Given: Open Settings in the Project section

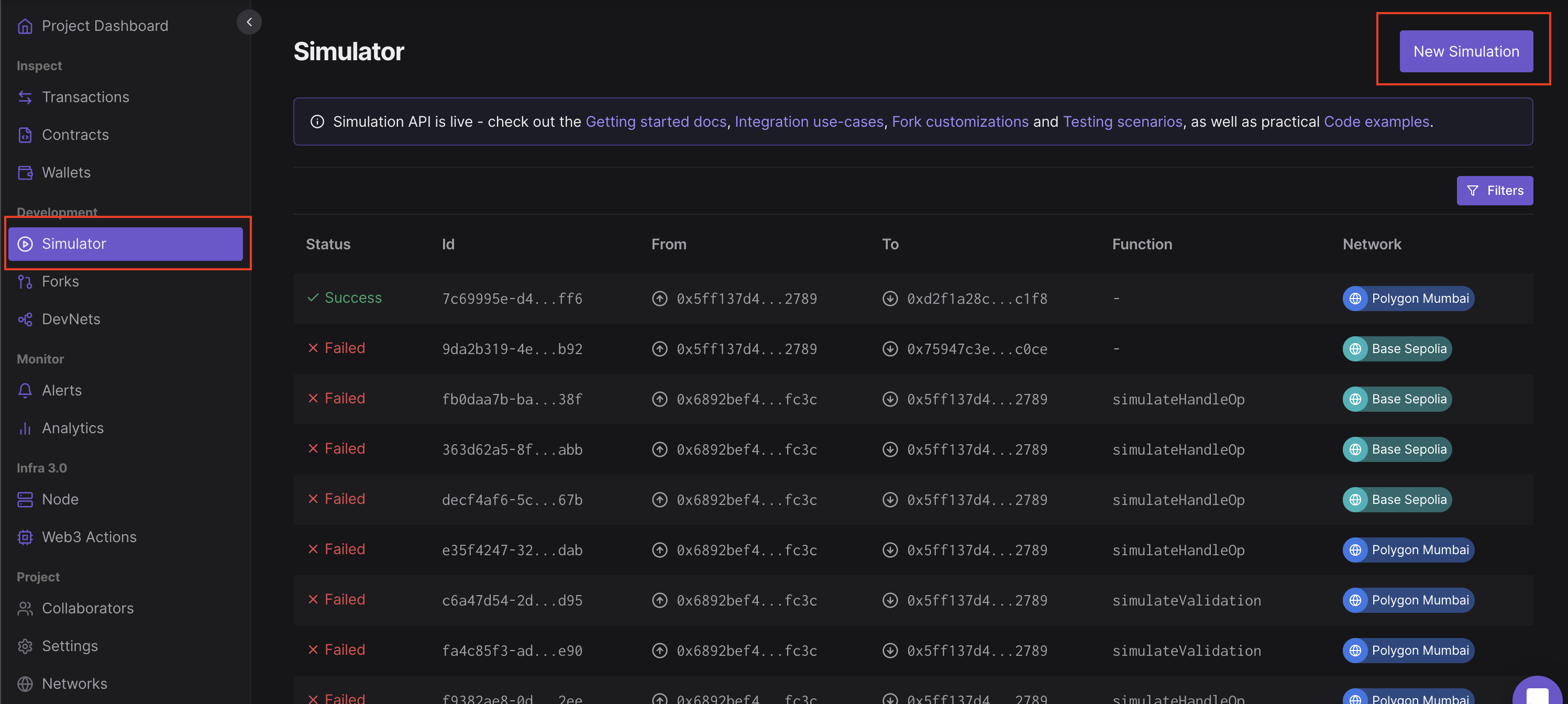Looking at the screenshot, I should pyautogui.click(x=70, y=646).
